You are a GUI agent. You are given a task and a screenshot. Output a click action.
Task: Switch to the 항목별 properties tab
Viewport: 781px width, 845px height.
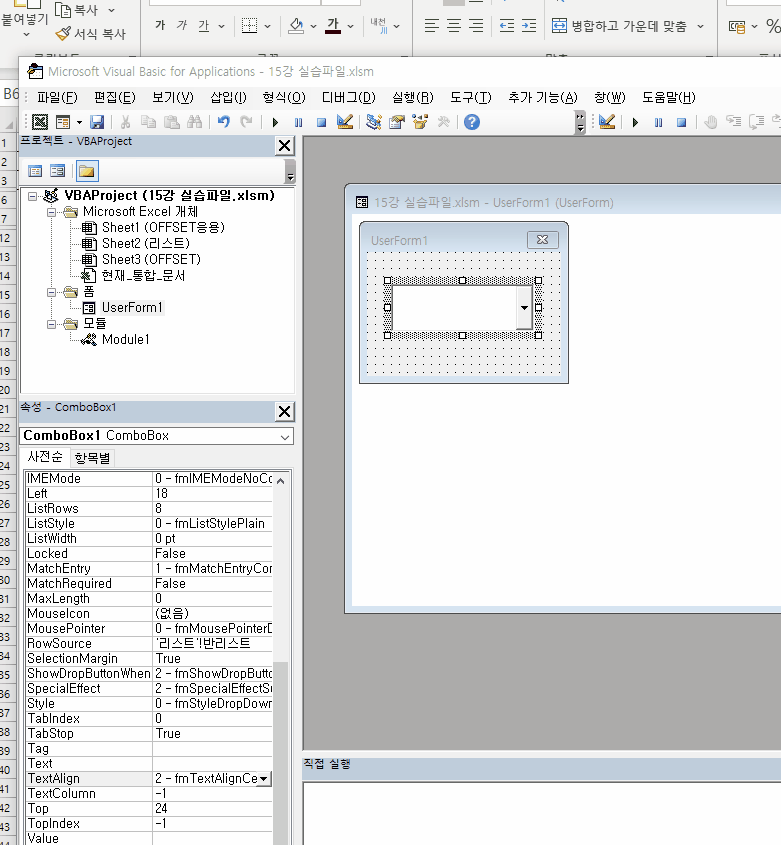[x=92, y=458]
